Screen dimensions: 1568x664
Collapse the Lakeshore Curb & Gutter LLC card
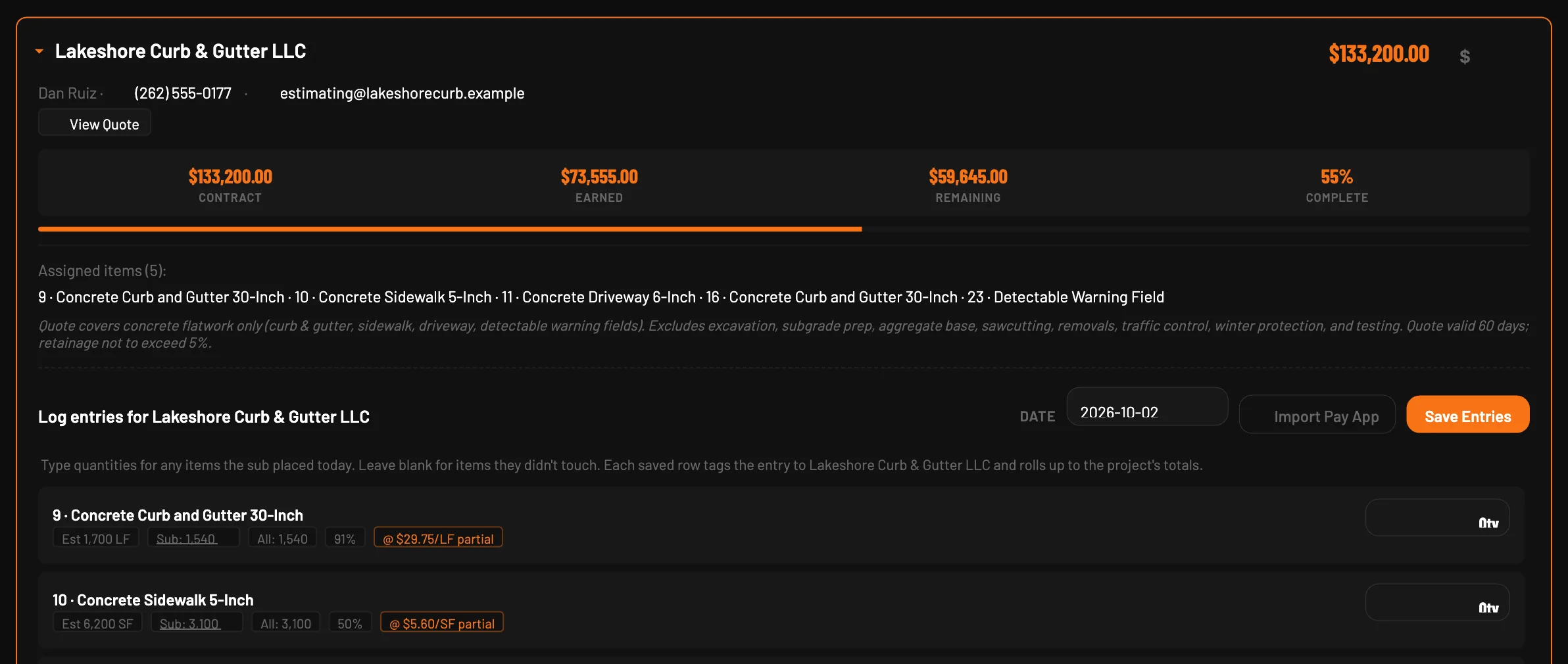coord(39,51)
